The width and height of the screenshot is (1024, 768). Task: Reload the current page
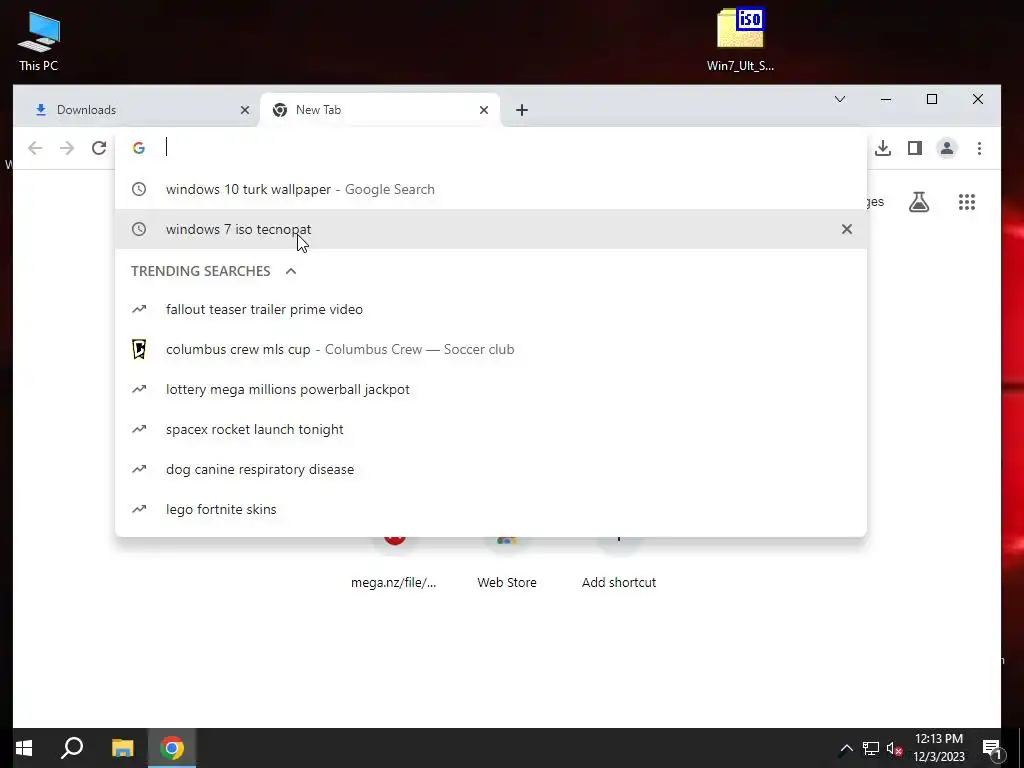99,148
